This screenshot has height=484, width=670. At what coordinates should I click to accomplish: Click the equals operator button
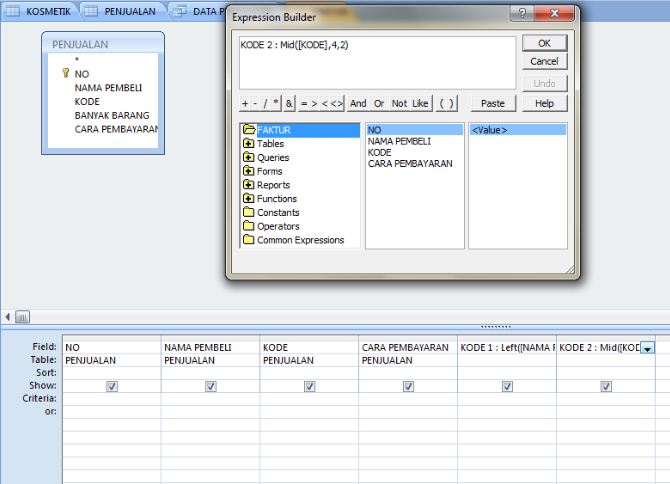(x=304, y=103)
